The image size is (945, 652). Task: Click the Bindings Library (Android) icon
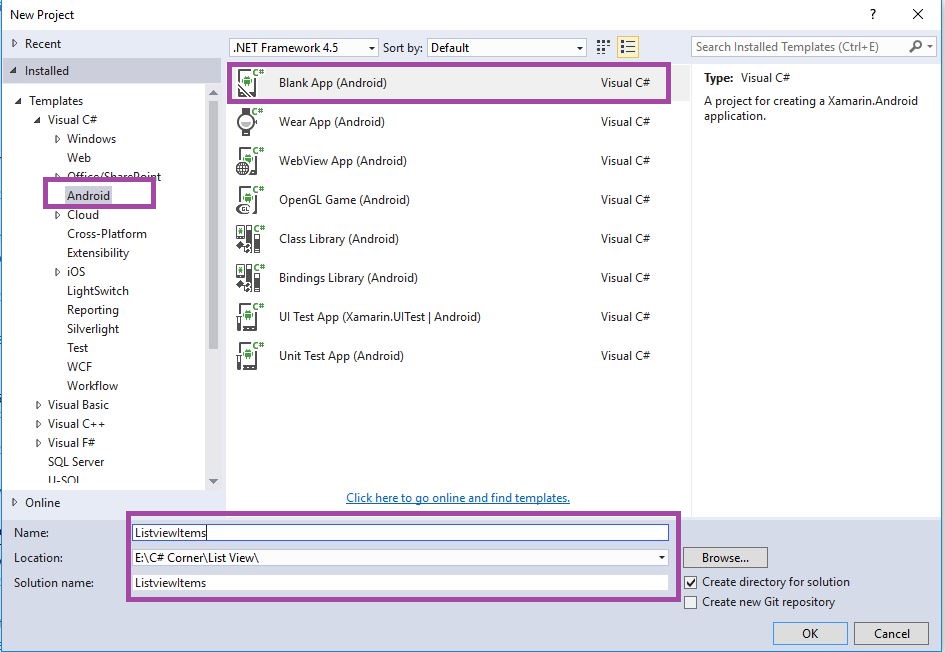click(250, 278)
